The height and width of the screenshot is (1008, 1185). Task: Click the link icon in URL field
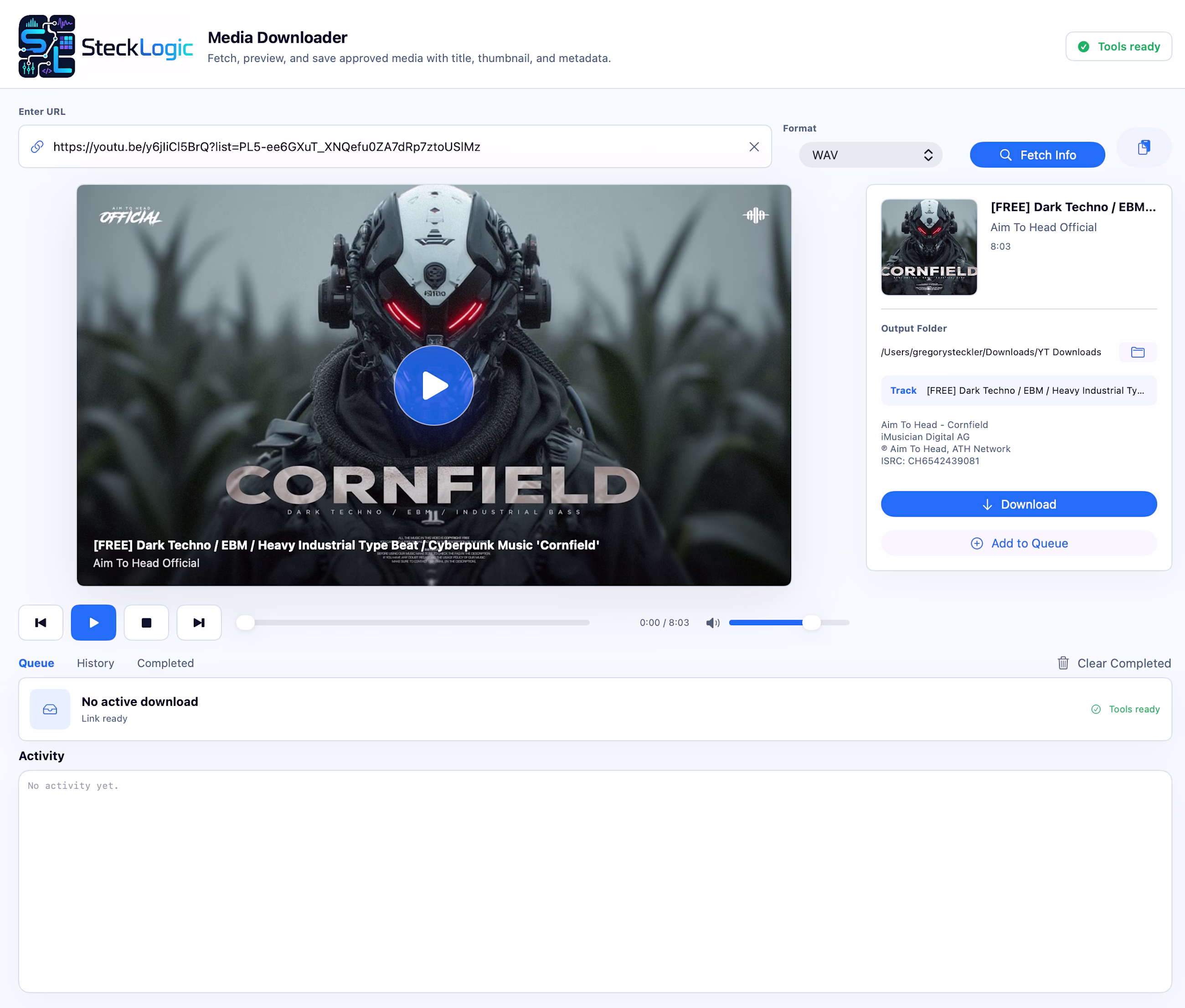(37, 147)
